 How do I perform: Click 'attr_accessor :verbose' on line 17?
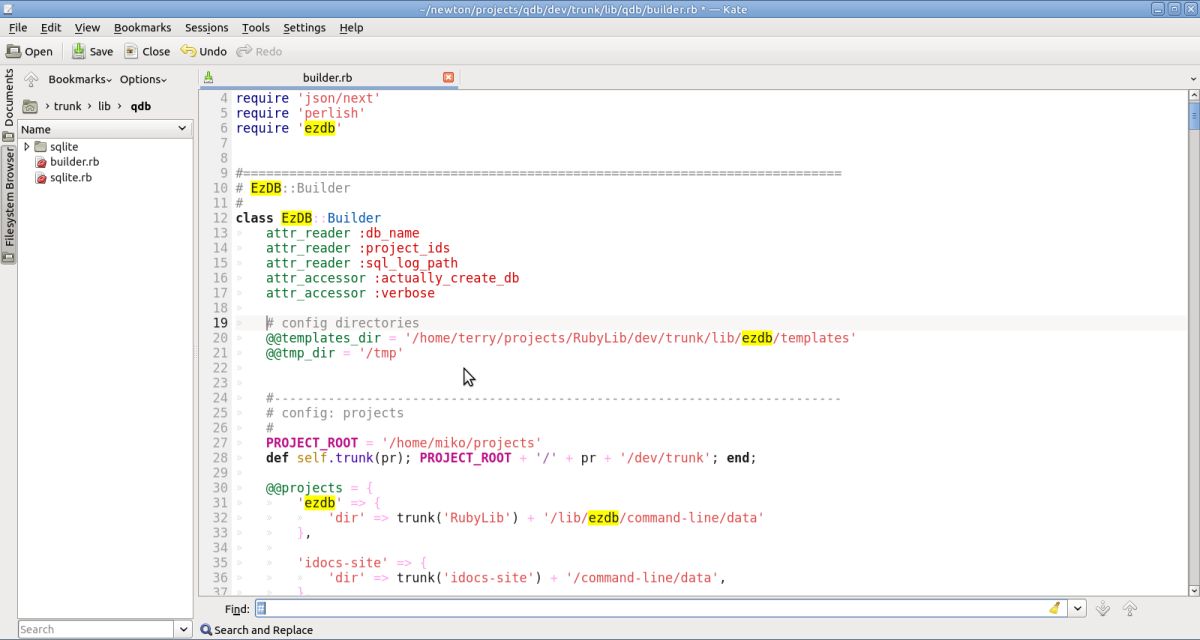point(350,293)
